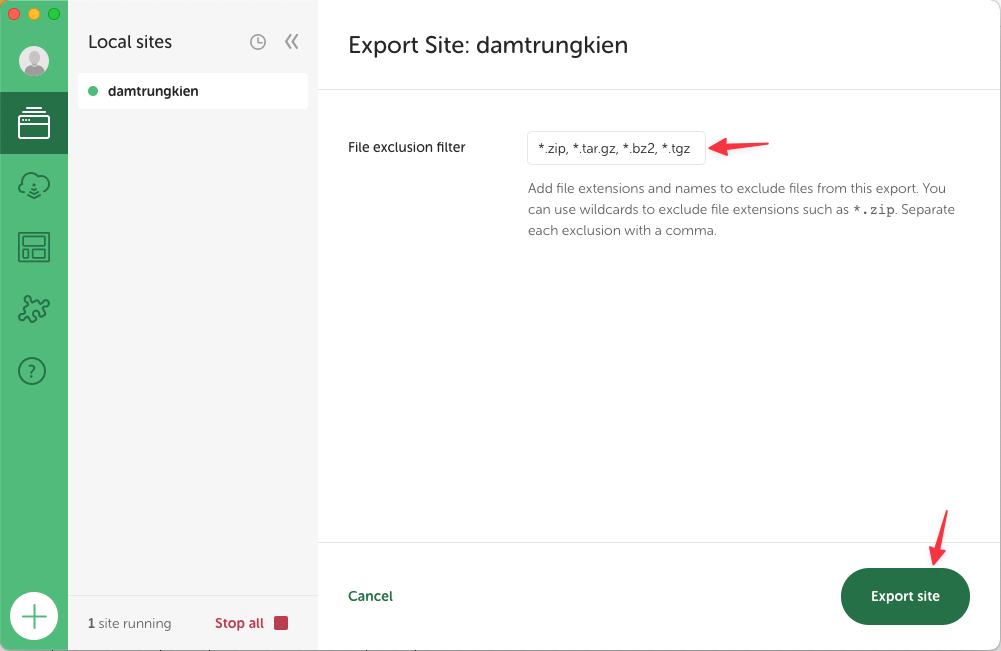Select the damtrungkien site
Viewport: 1001px width, 651px height.
click(x=193, y=91)
